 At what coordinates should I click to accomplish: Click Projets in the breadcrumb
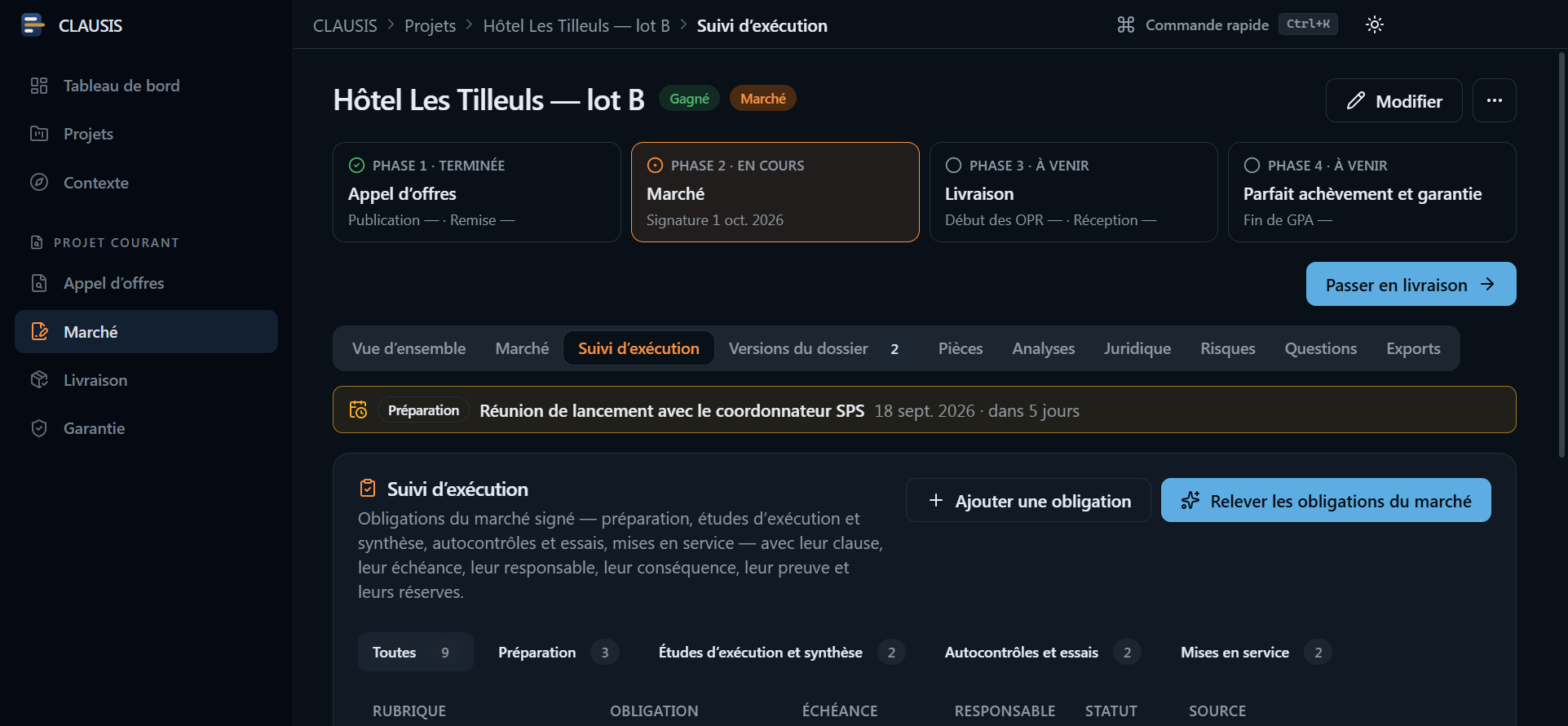point(430,25)
